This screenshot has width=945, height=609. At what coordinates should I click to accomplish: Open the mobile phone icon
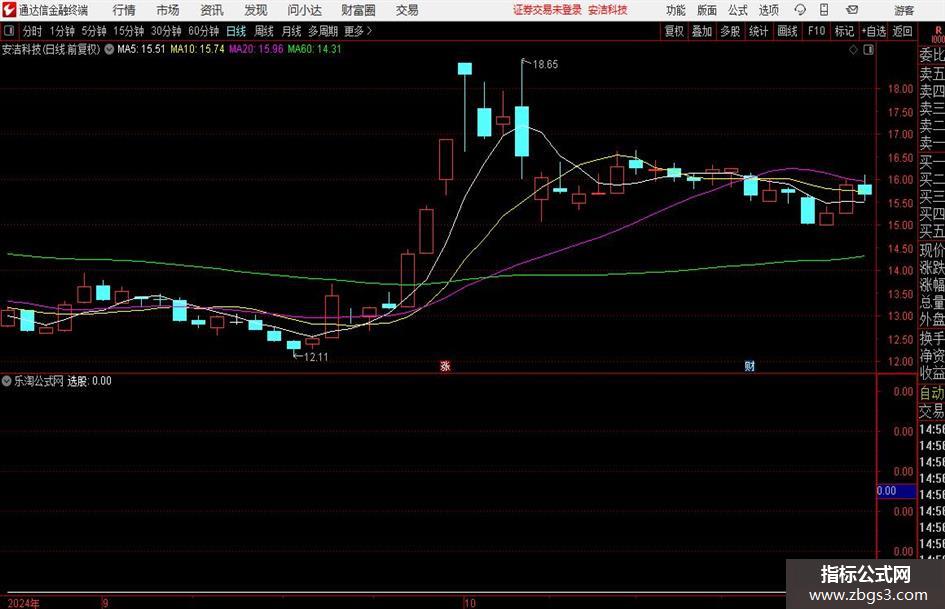coord(824,10)
